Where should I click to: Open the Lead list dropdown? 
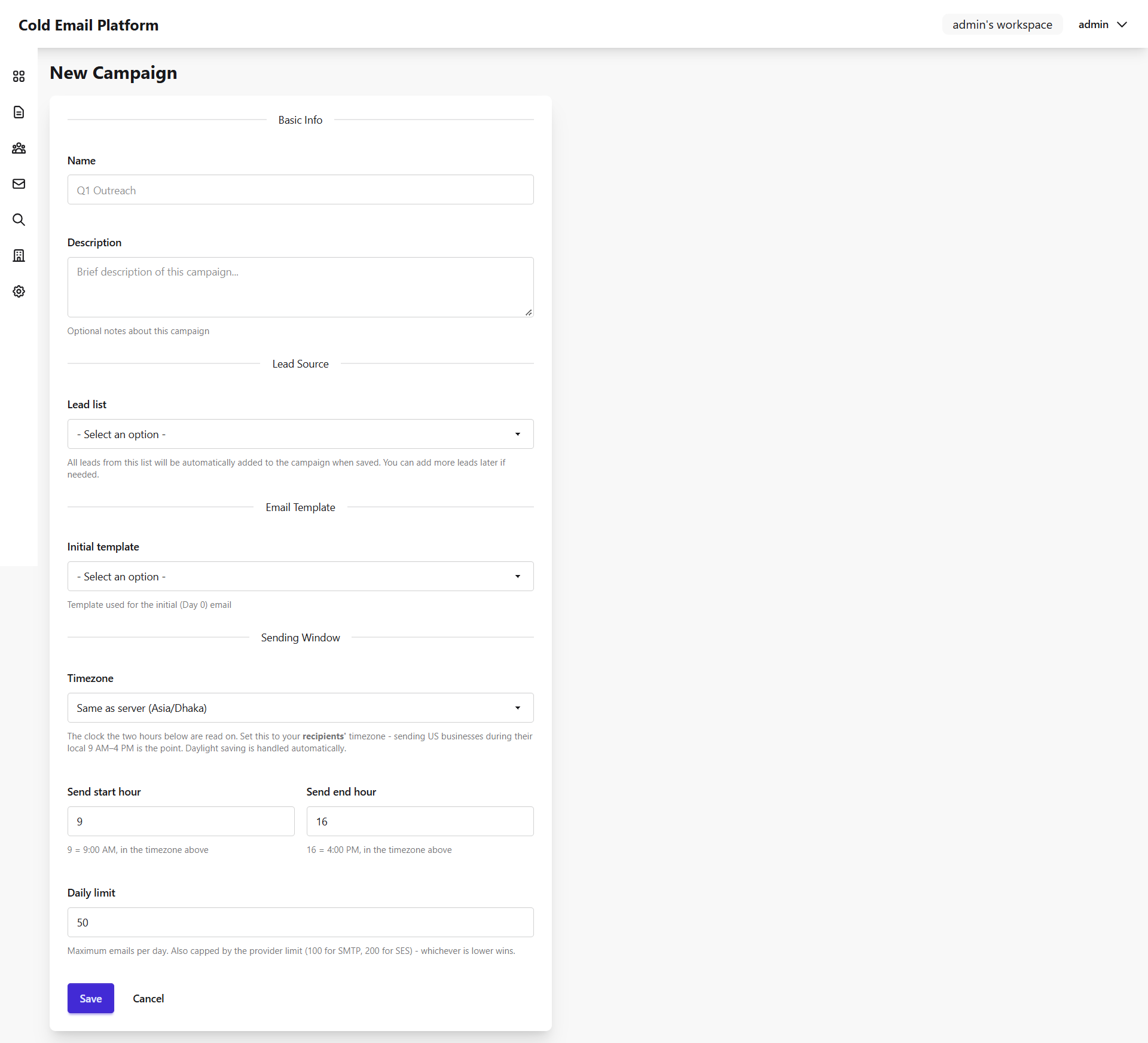click(x=300, y=434)
